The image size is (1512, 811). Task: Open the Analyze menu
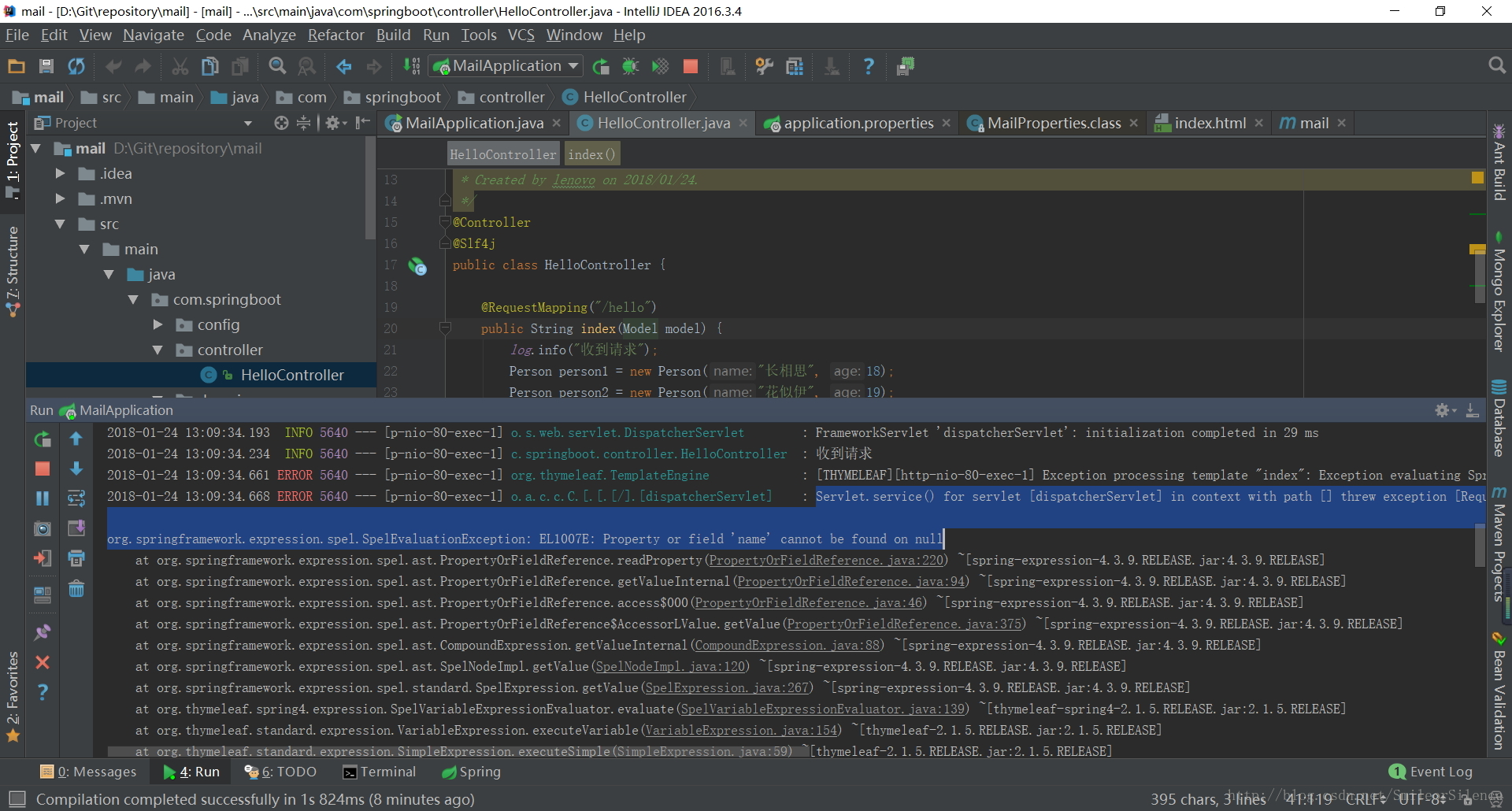pos(269,35)
